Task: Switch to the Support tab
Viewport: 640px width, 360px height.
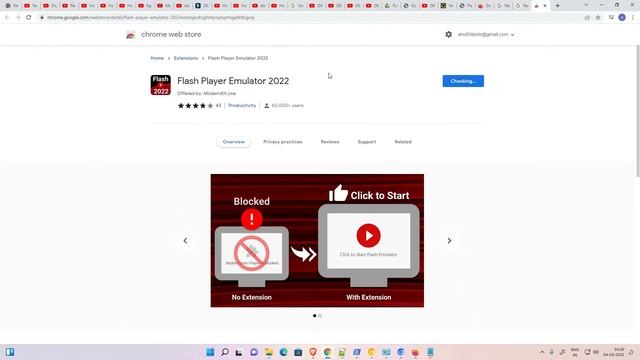Action: tap(367, 142)
